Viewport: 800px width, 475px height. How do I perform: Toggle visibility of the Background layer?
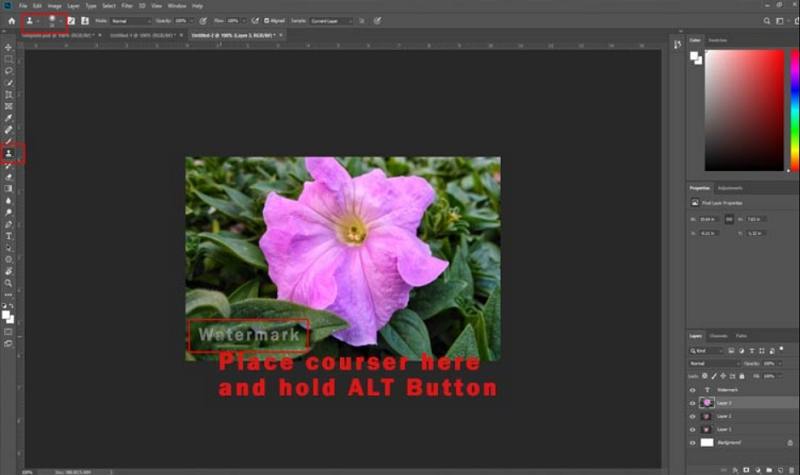[692, 441]
